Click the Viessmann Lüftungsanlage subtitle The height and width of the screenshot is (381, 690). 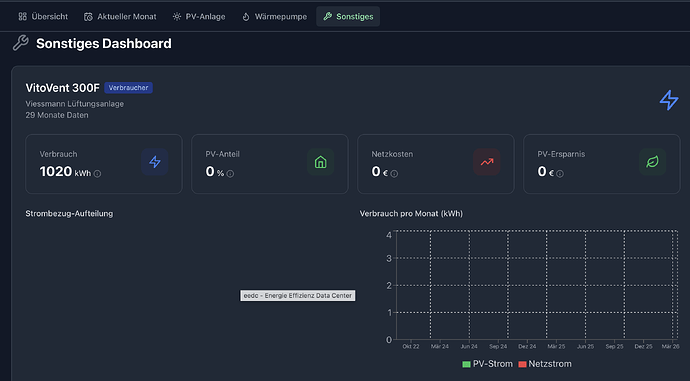(x=74, y=104)
